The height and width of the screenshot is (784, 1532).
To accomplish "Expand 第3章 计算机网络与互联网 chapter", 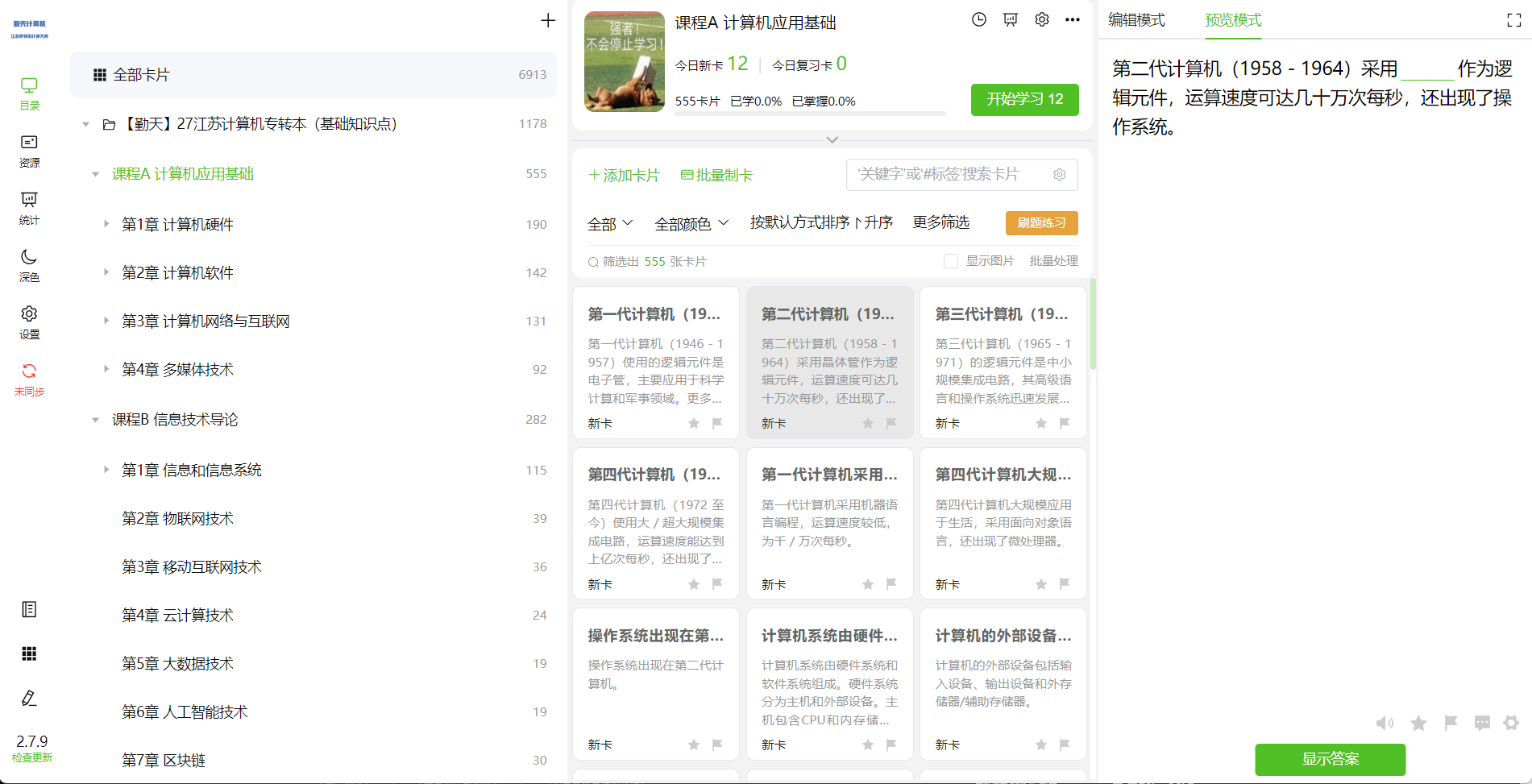I will pos(106,321).
